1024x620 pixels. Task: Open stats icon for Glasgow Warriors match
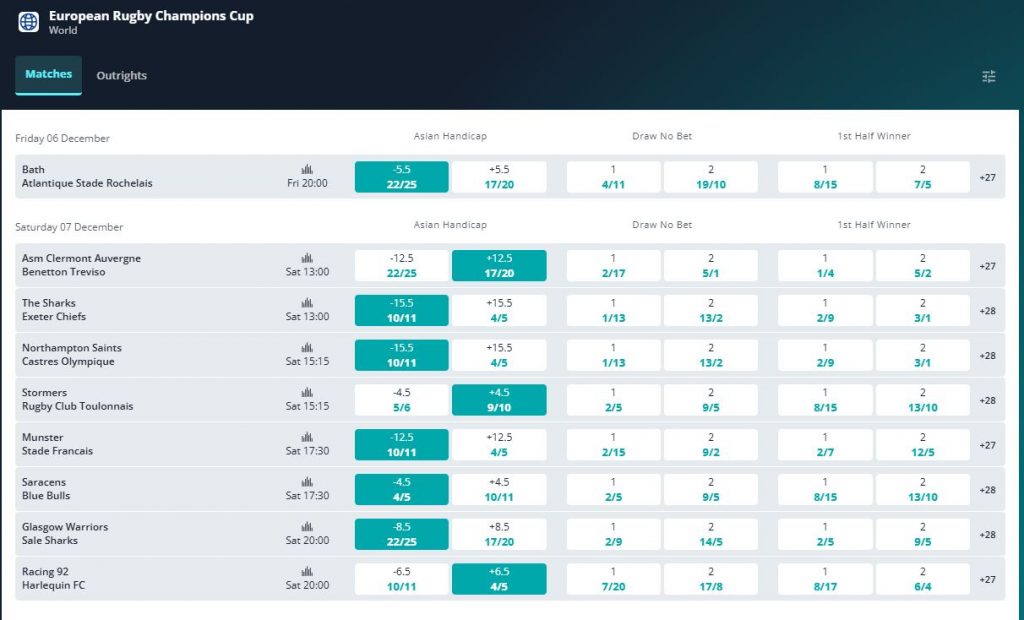pyautogui.click(x=307, y=527)
